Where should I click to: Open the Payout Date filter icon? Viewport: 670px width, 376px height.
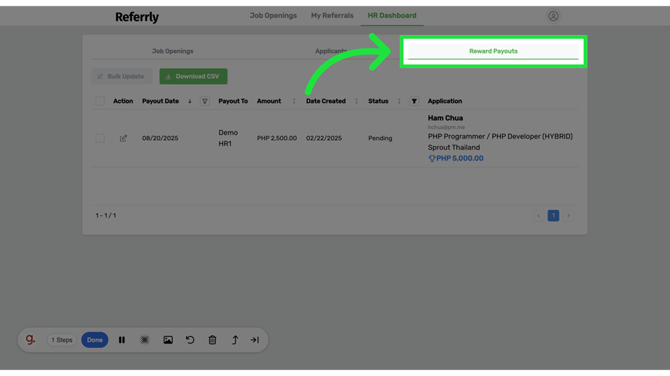coord(205,101)
